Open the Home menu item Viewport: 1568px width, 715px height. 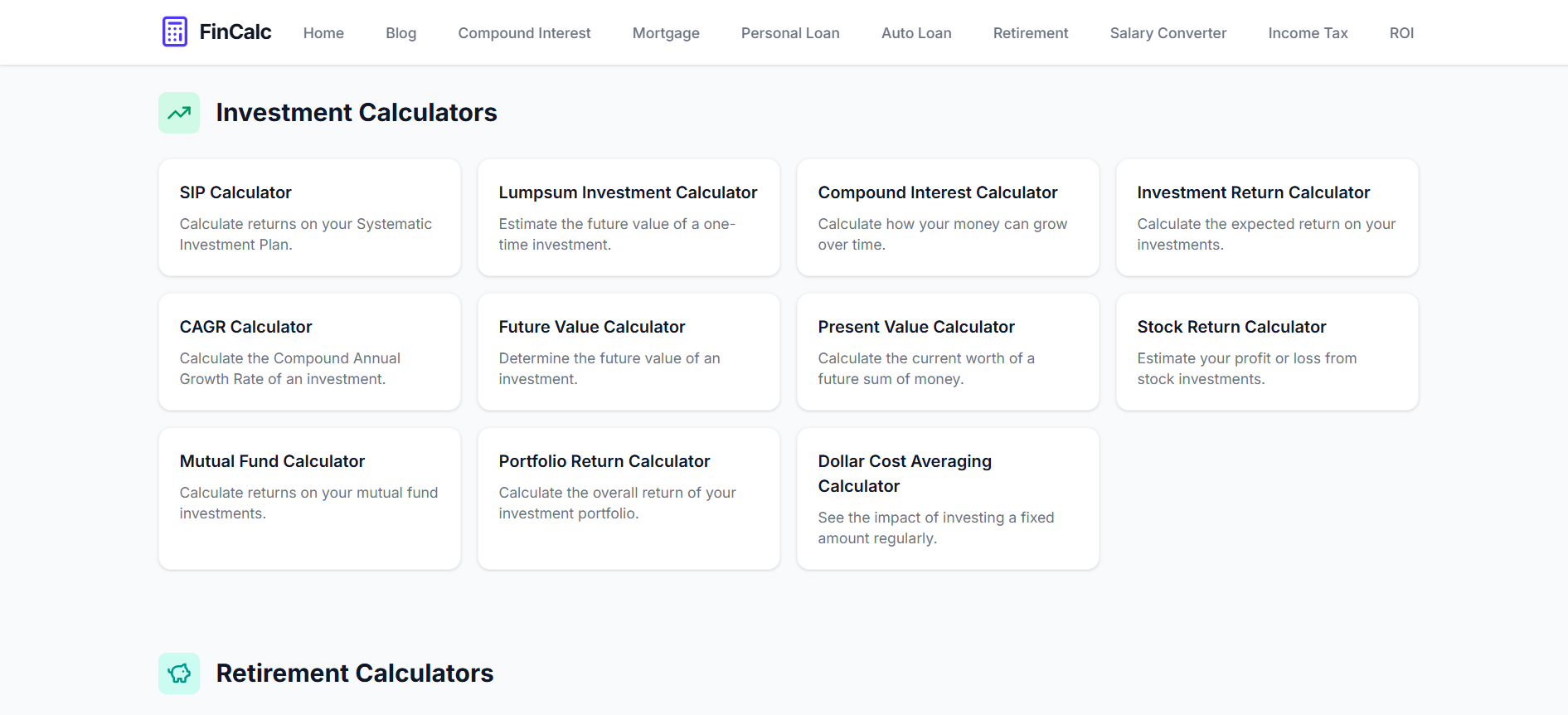[x=323, y=33]
